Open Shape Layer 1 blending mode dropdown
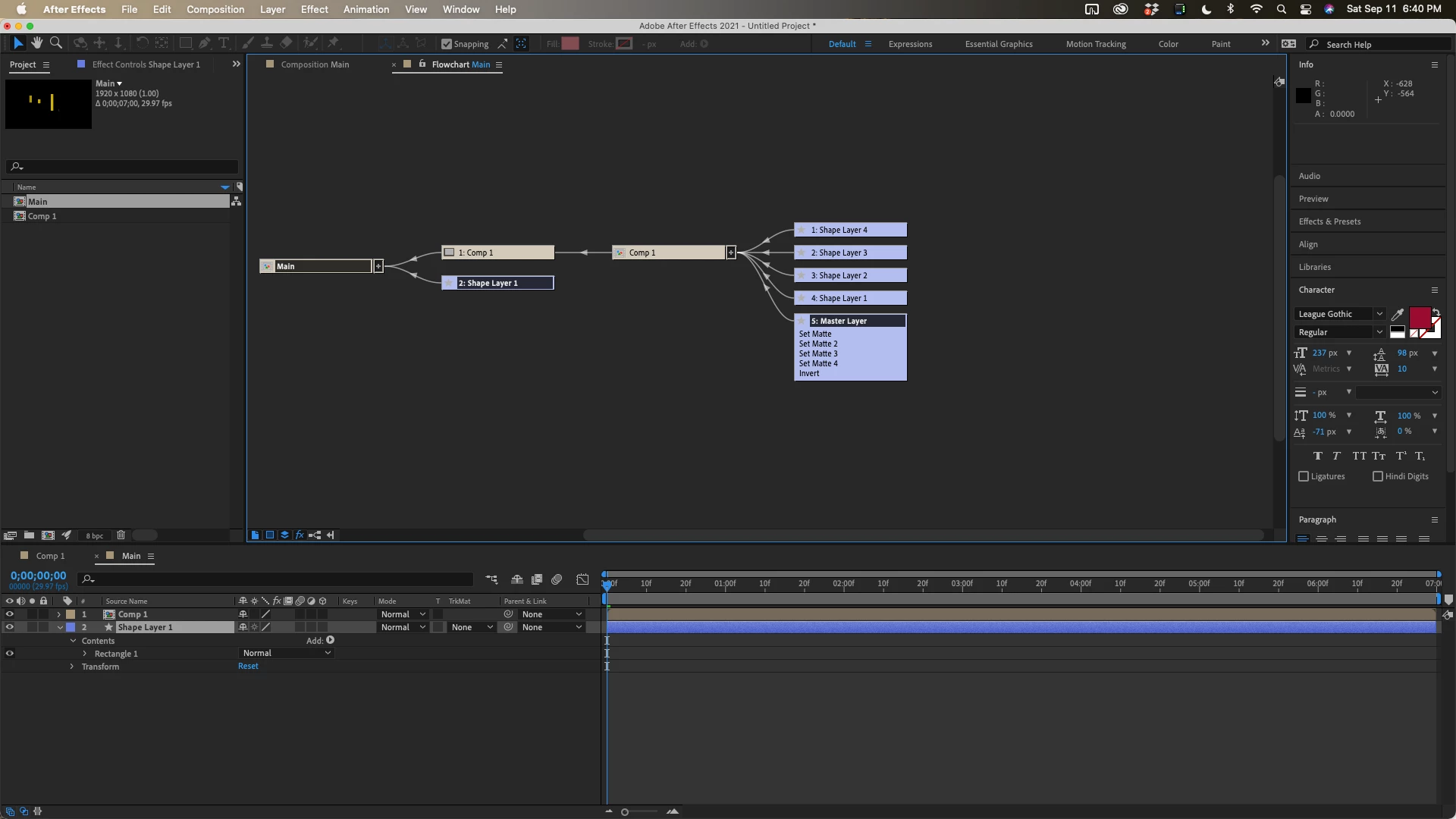The width and height of the screenshot is (1456, 819). [x=403, y=627]
